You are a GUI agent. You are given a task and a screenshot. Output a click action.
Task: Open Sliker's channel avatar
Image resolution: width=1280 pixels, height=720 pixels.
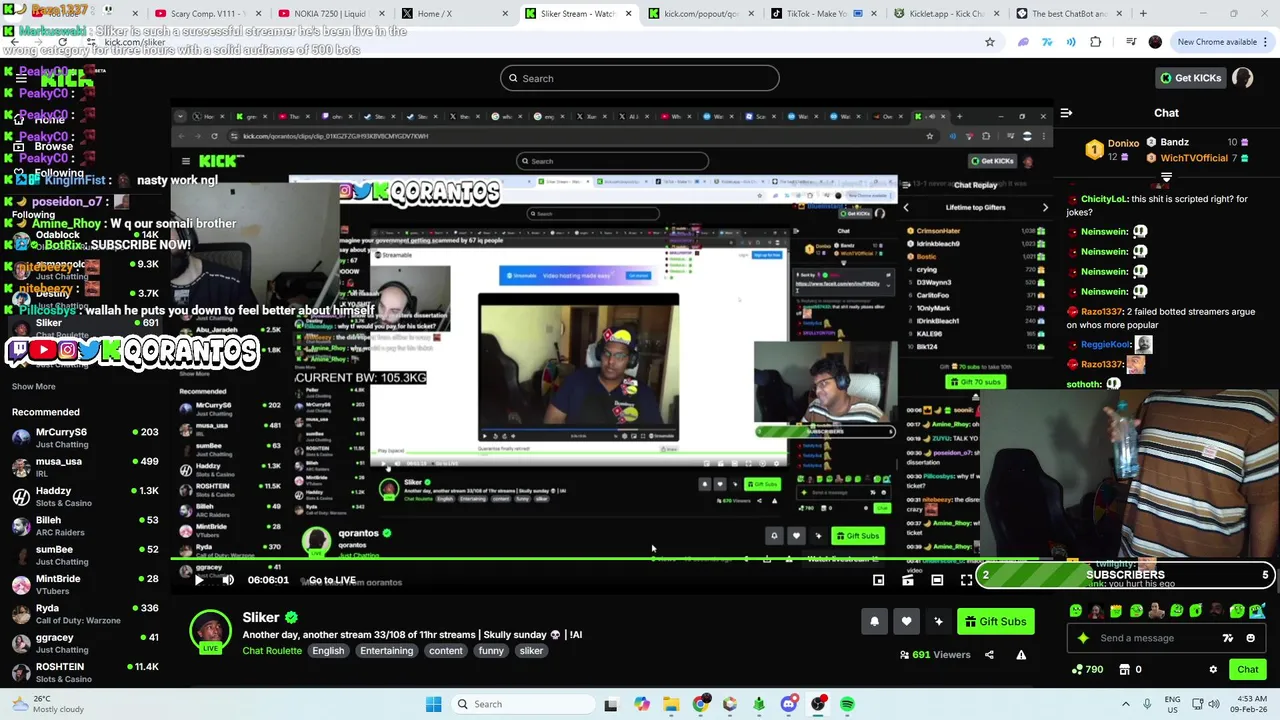[x=210, y=632]
